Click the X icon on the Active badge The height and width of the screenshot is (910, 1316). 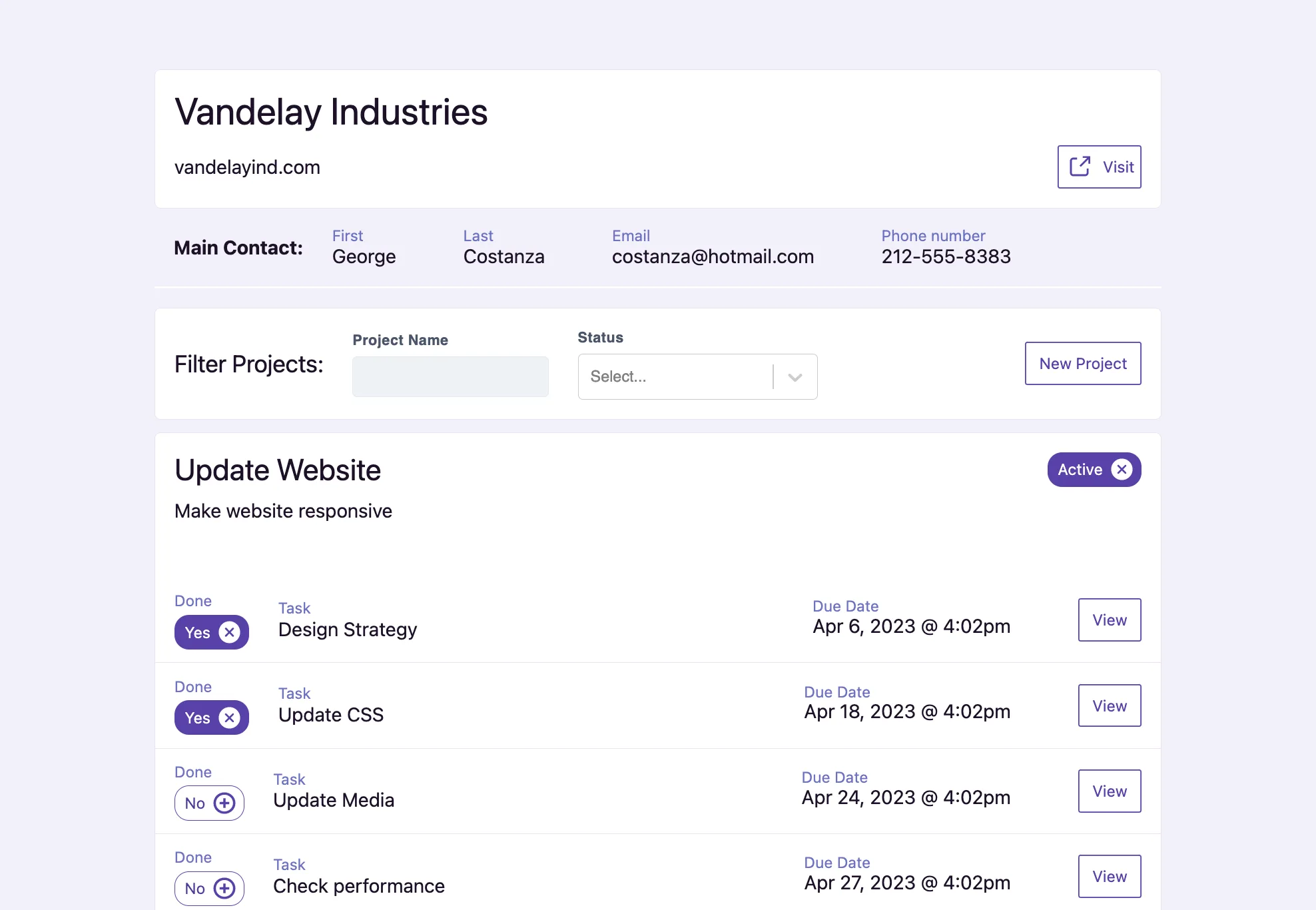click(x=1122, y=470)
